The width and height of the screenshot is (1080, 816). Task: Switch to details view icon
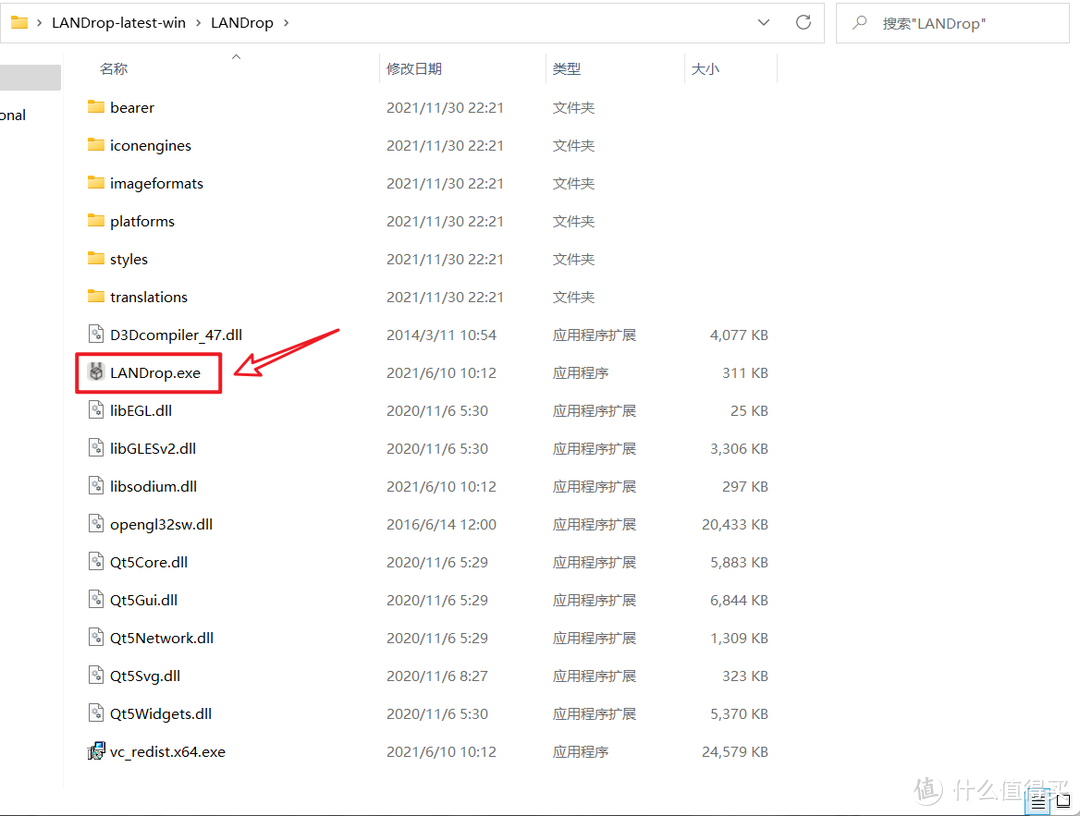1038,804
